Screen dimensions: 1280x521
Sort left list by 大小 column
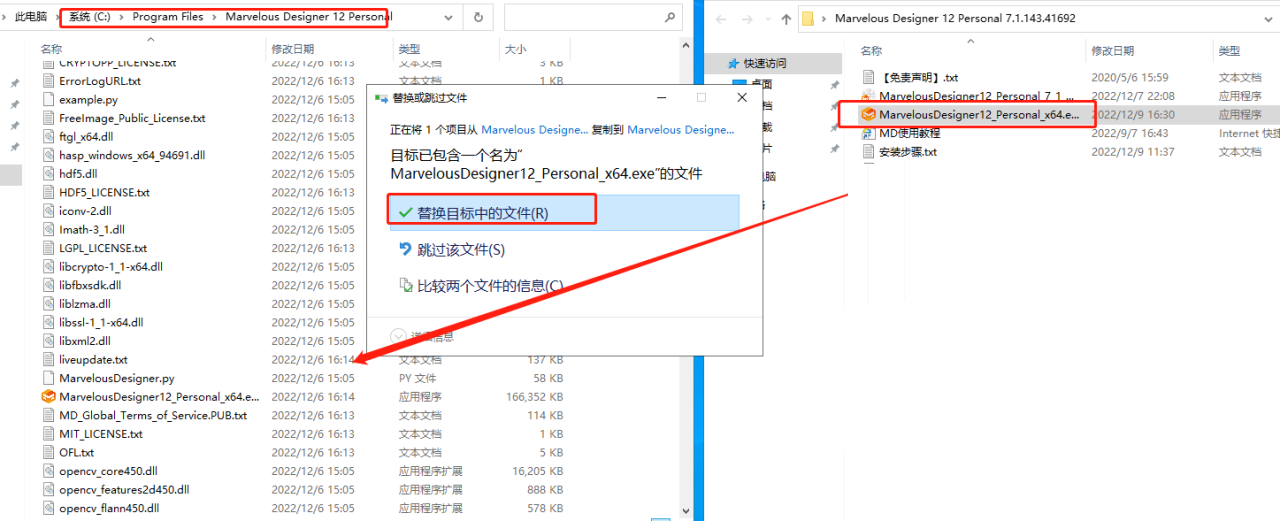tap(515, 48)
